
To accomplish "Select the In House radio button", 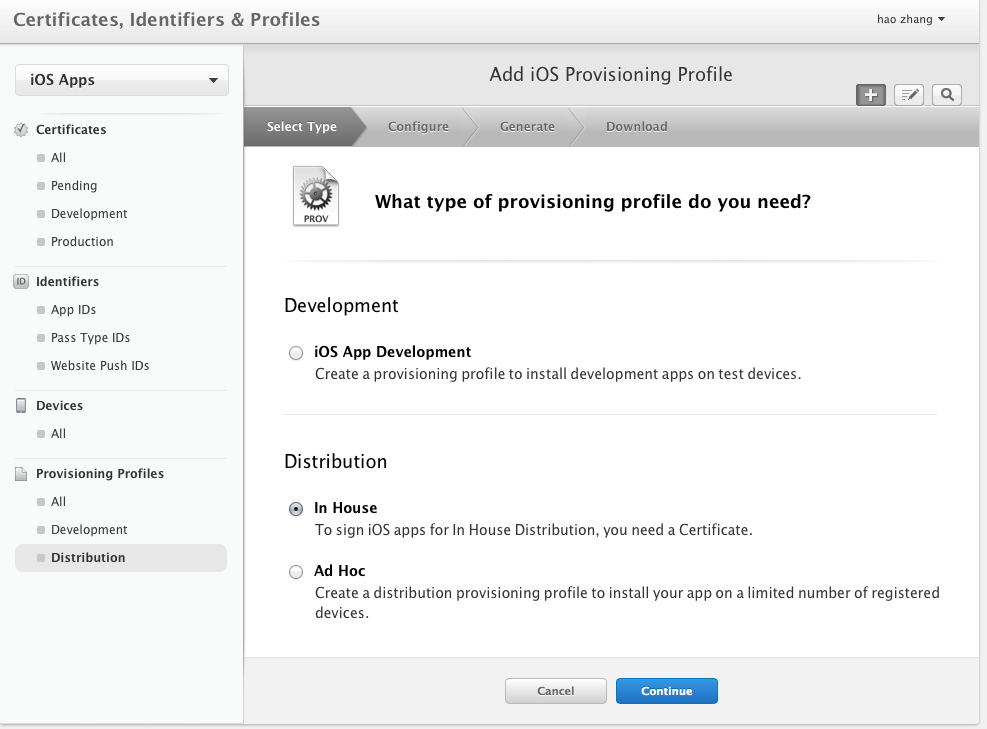I will click(296, 509).
